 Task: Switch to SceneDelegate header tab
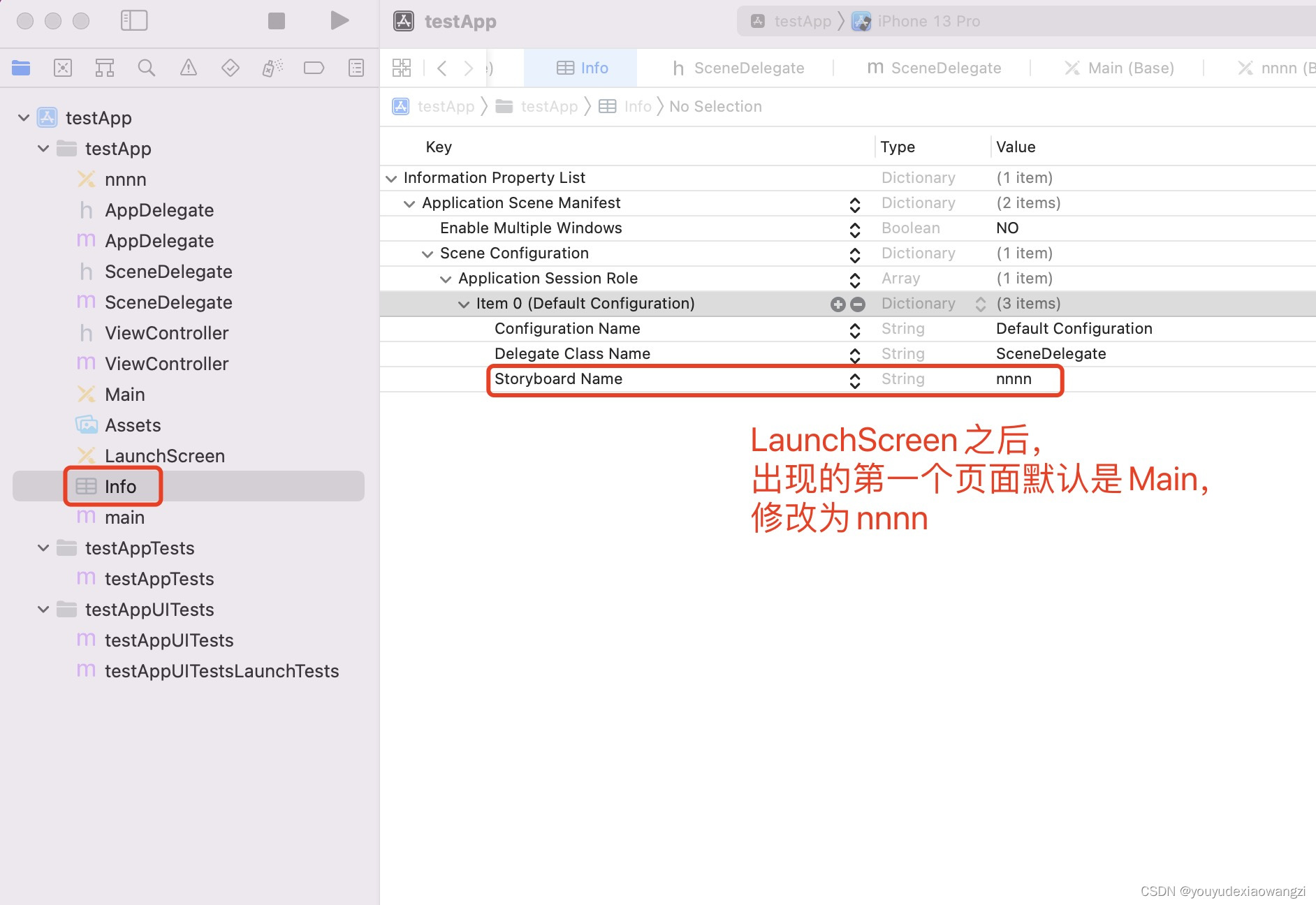(738, 68)
